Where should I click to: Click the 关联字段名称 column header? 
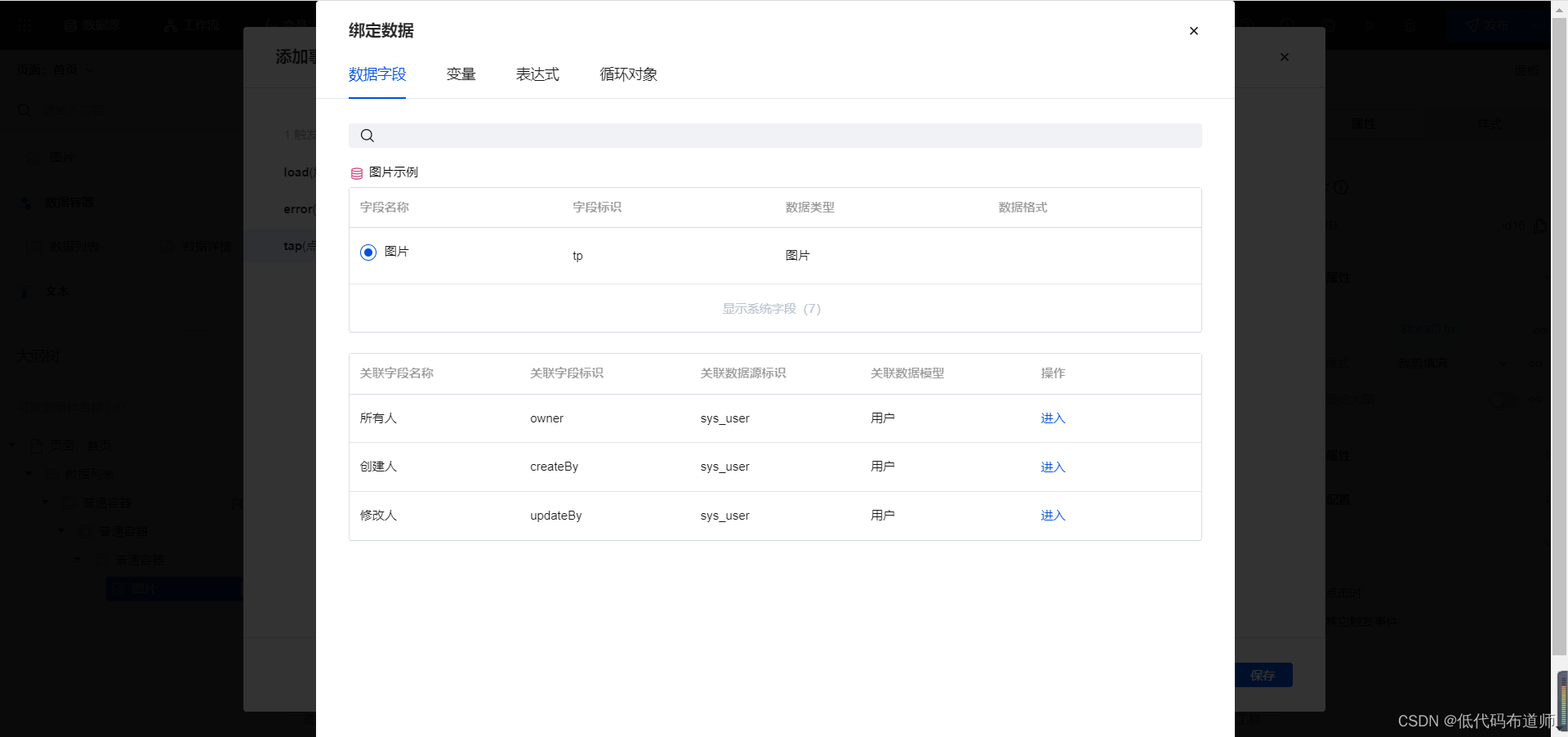[397, 373]
